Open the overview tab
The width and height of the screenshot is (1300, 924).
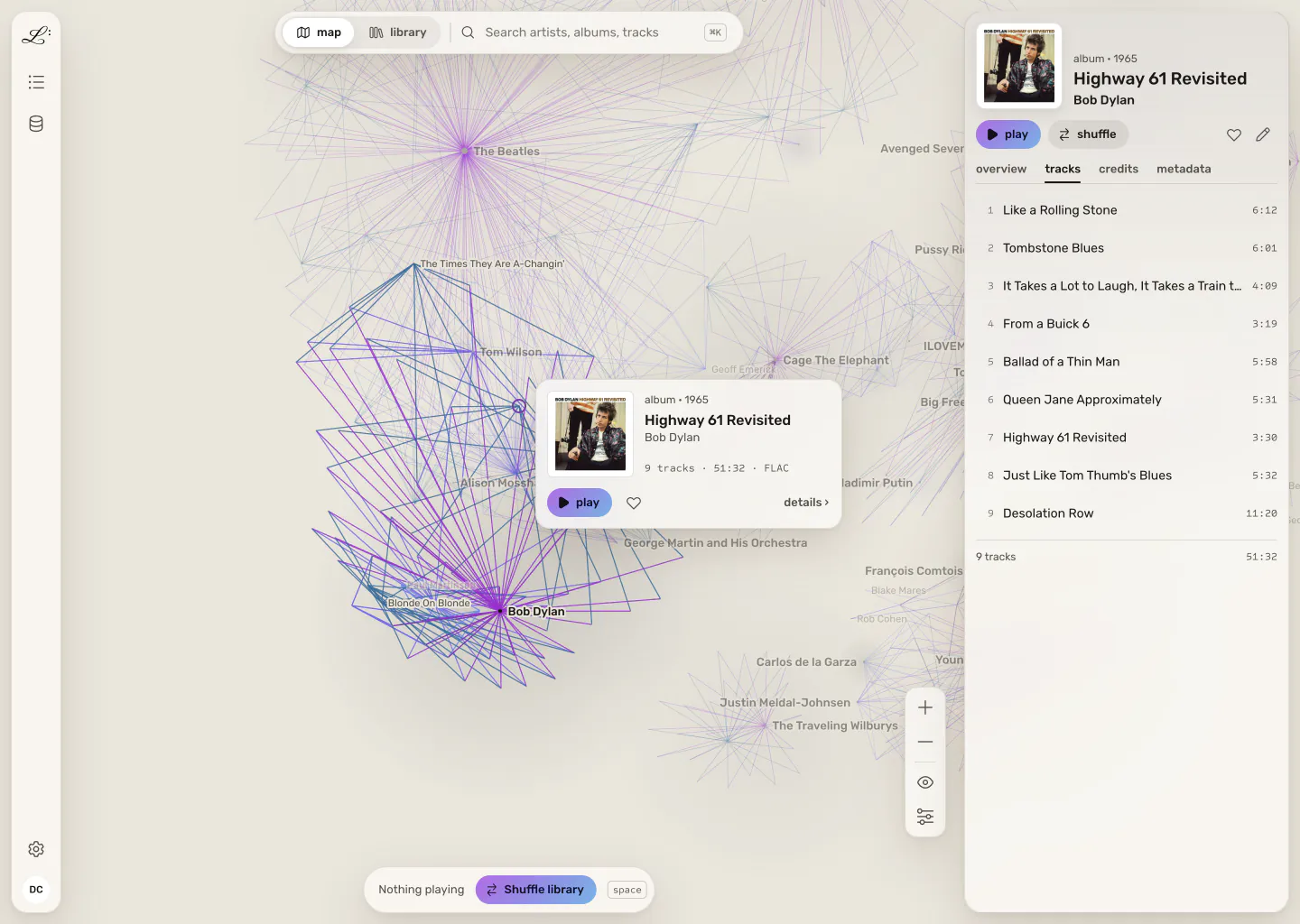point(1001,169)
